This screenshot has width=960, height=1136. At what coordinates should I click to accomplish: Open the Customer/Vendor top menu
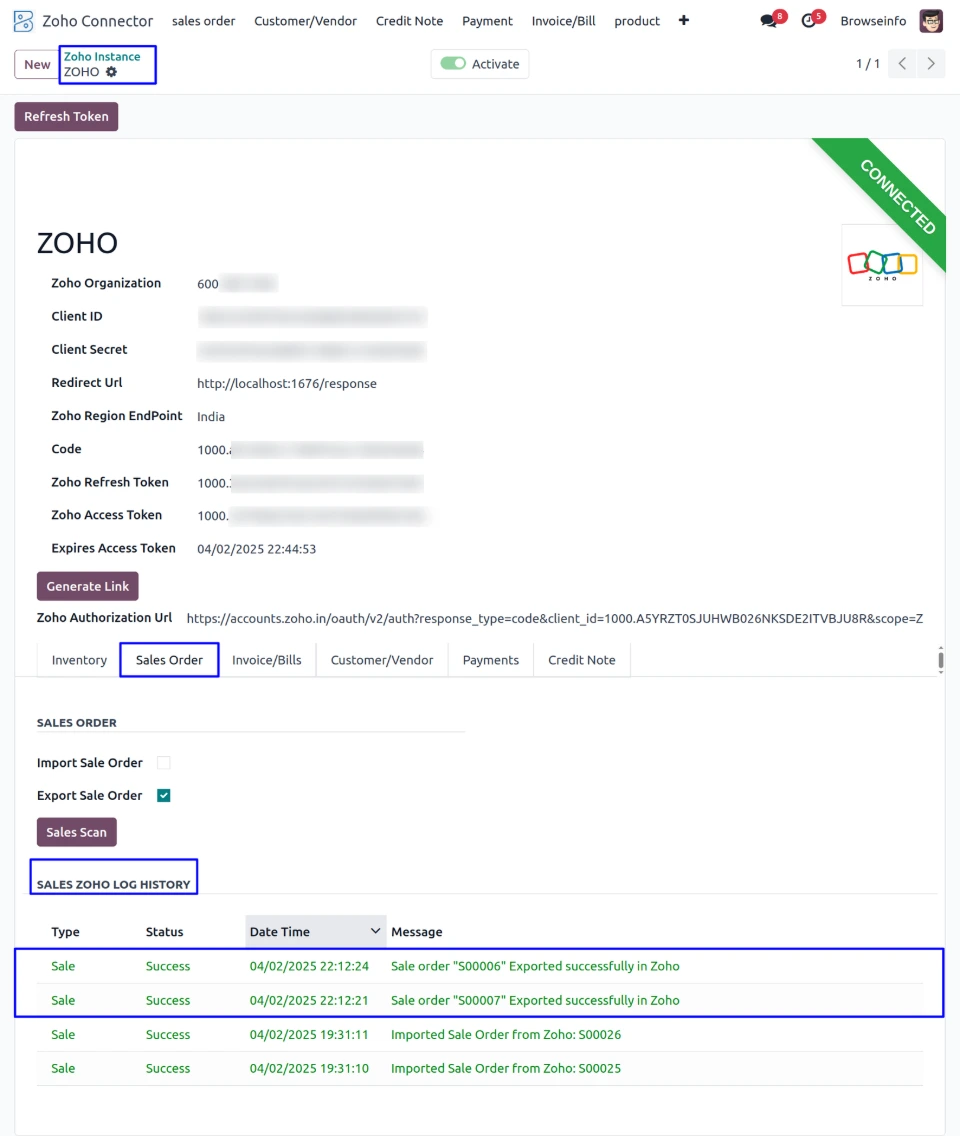(305, 21)
